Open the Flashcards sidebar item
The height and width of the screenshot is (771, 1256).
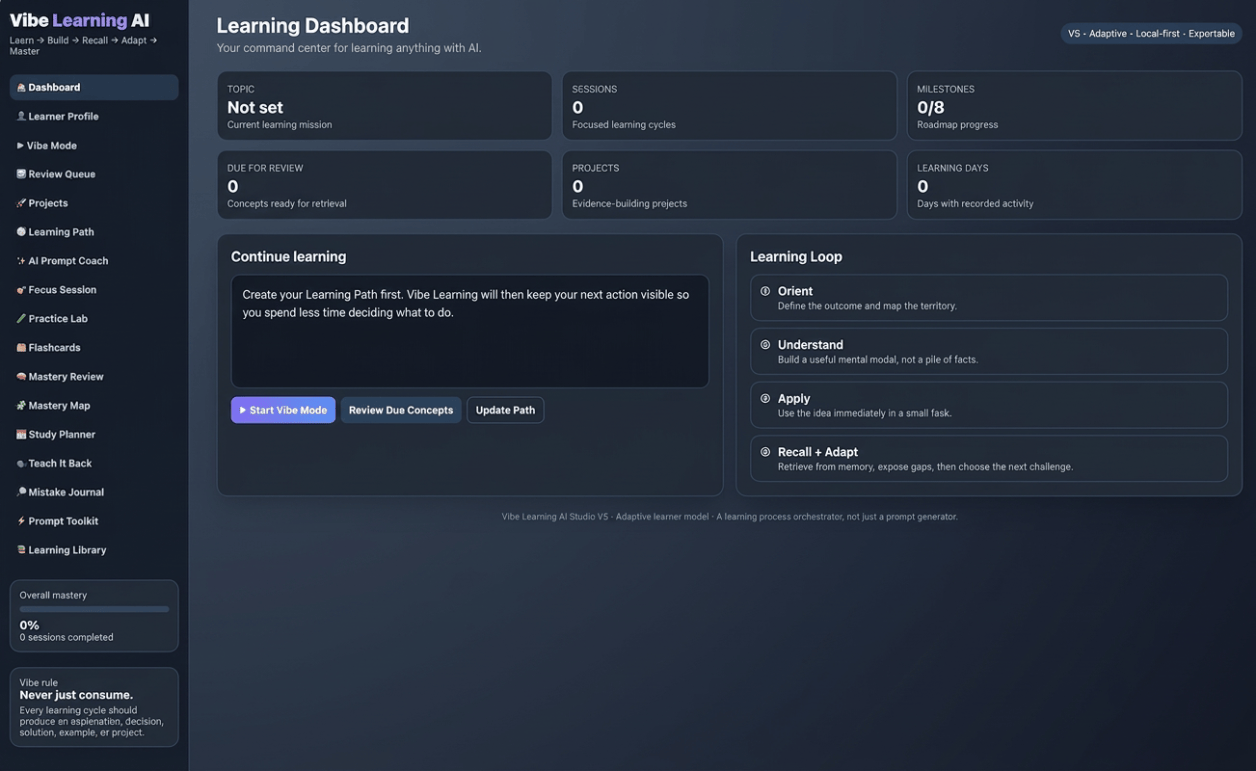(x=94, y=348)
